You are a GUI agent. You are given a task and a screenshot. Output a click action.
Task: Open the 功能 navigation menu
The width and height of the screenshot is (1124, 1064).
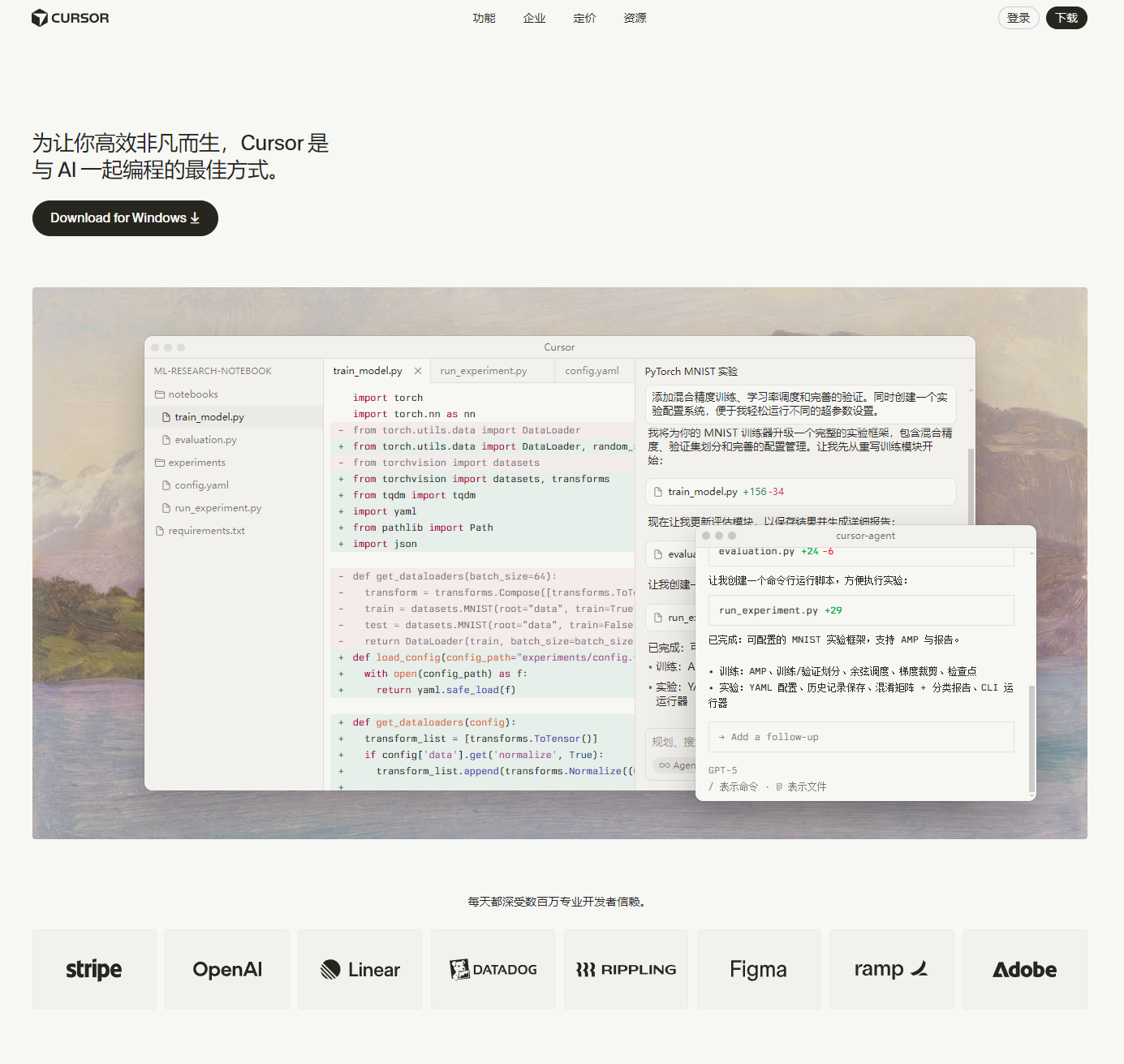(x=484, y=18)
